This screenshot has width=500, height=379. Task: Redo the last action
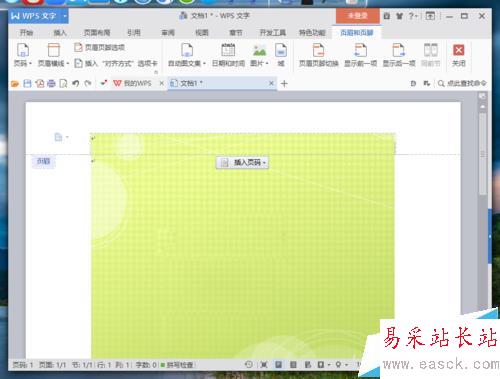[x=88, y=83]
